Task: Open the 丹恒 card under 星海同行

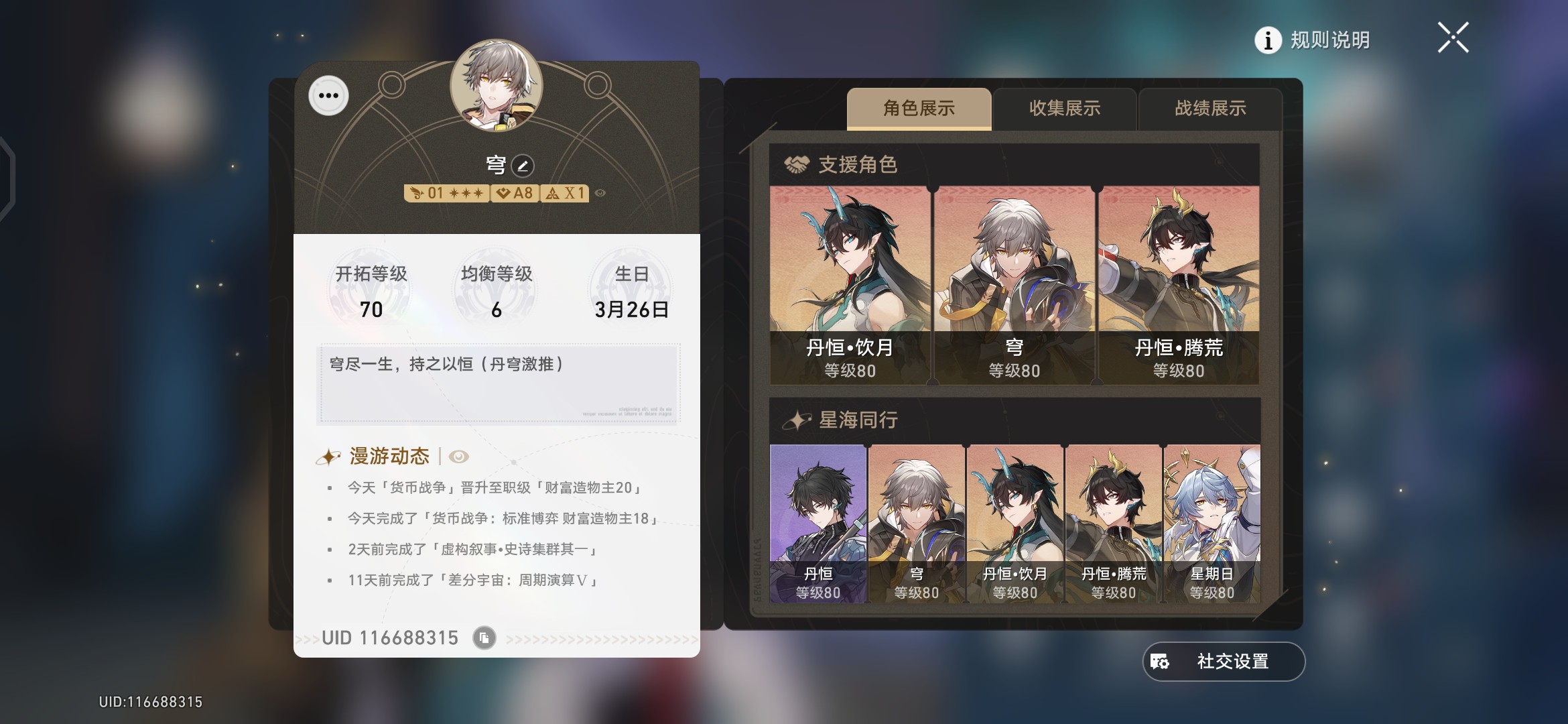Action: point(818,524)
